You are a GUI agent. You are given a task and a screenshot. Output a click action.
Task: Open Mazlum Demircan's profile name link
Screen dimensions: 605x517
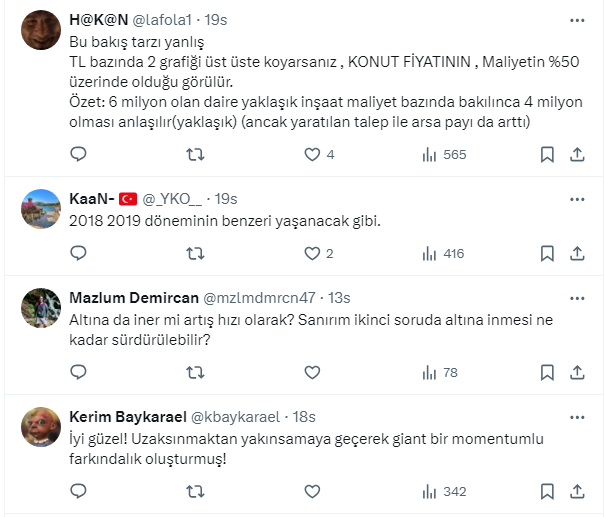(134, 298)
